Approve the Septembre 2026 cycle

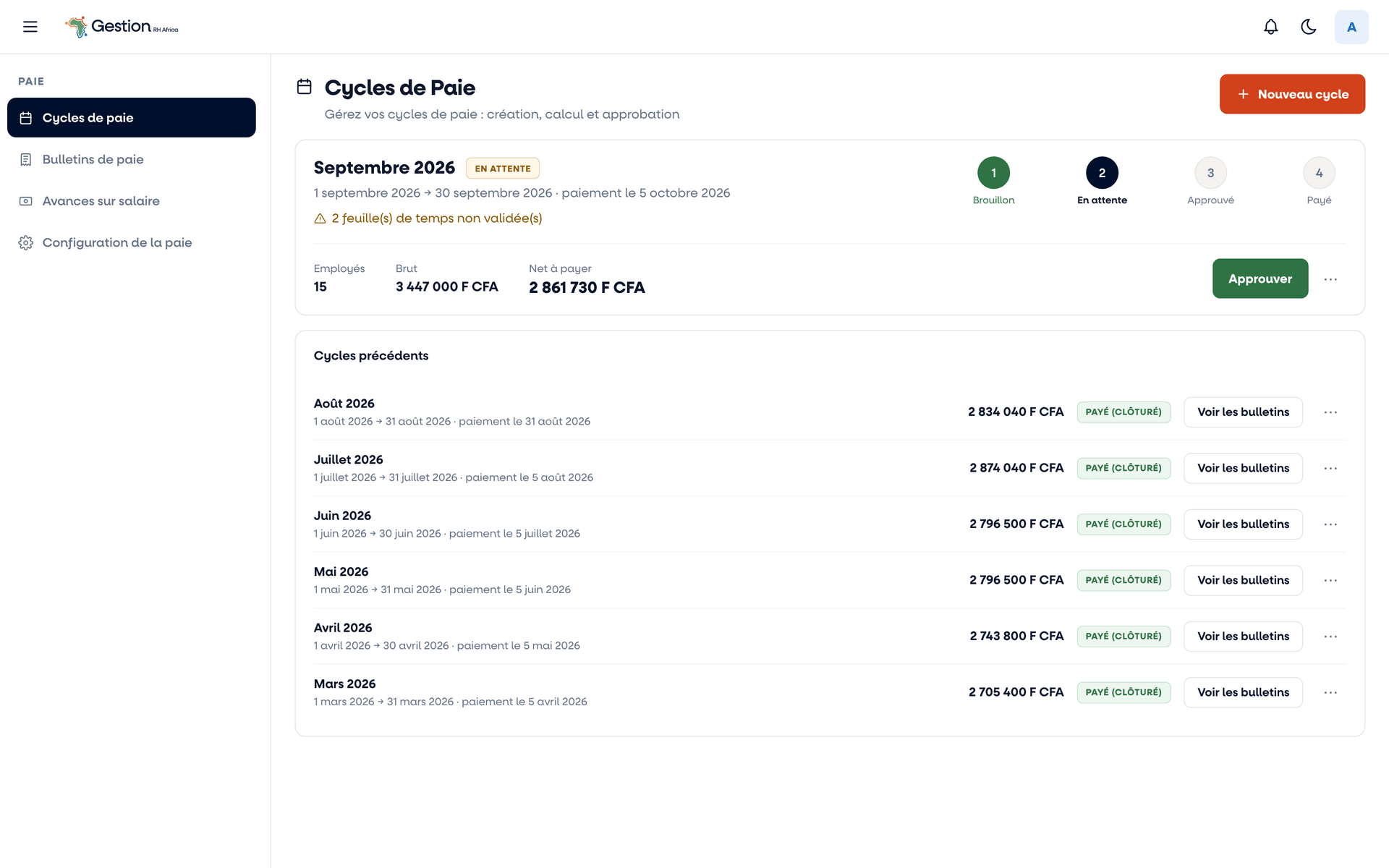pyautogui.click(x=1260, y=278)
